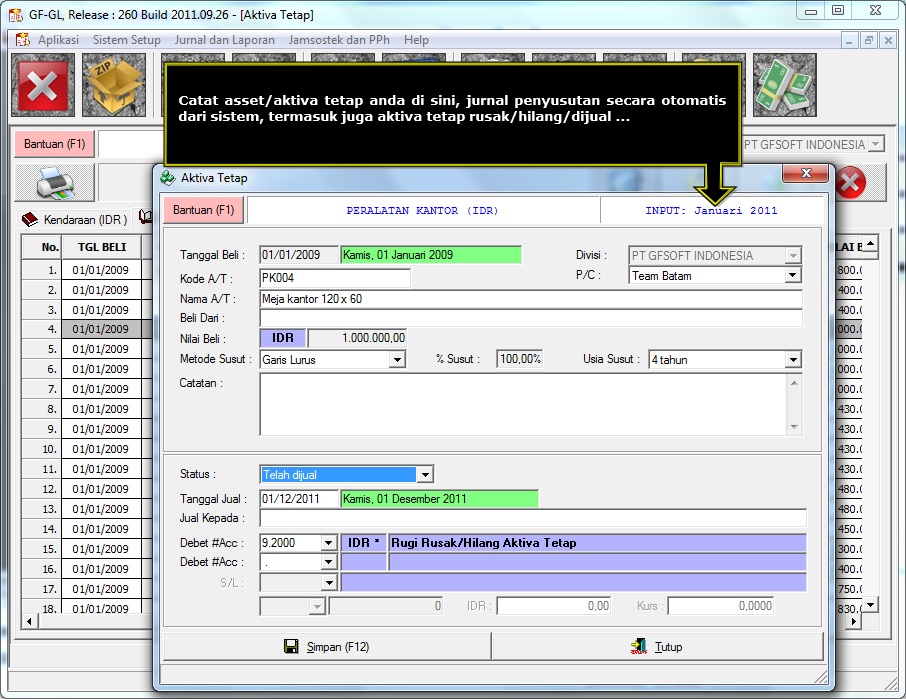Viewport: 906px width, 699px height.
Task: Select row 4 date 01/01/2009
Action: 101,329
